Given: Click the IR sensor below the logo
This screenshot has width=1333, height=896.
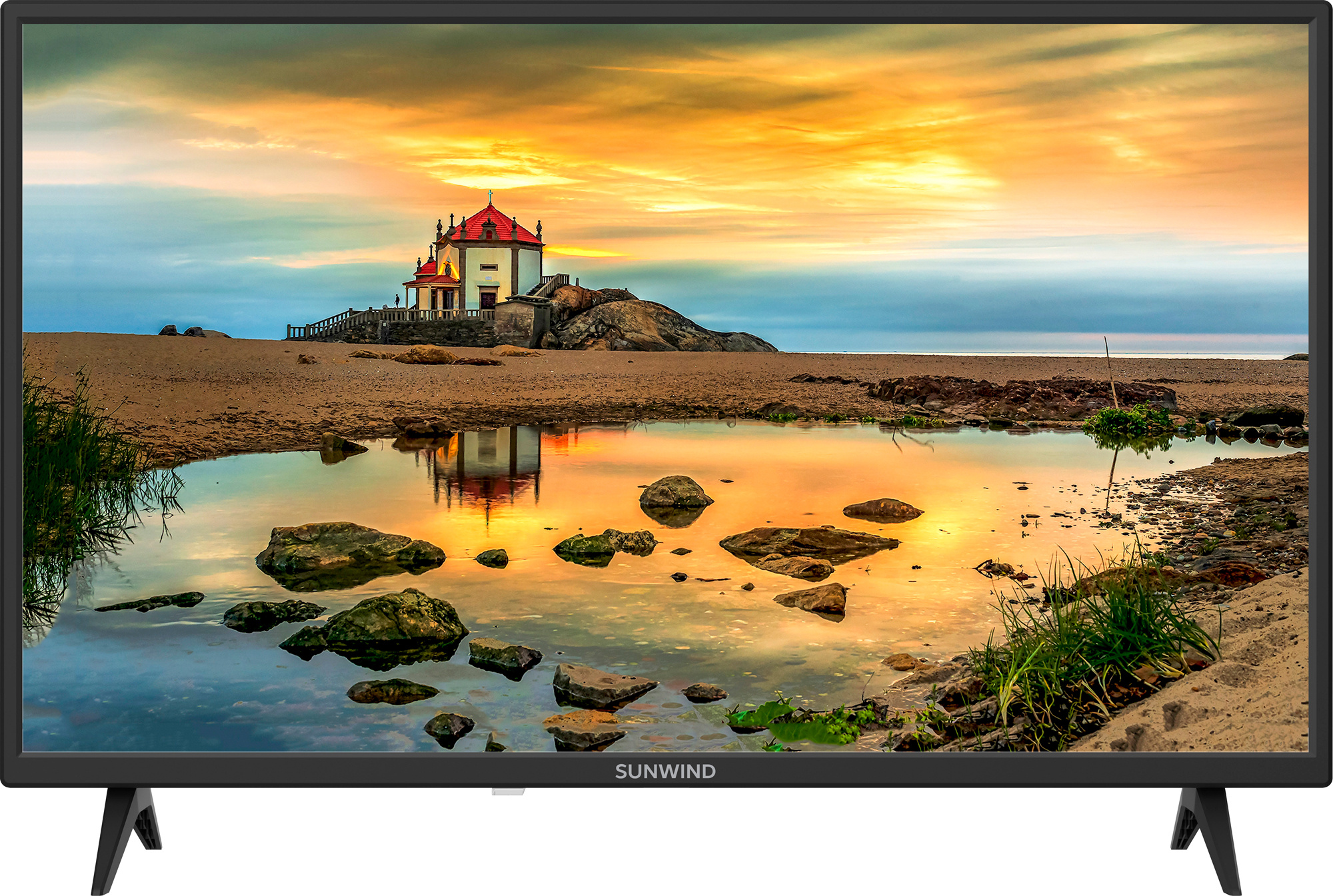Looking at the screenshot, I should point(508,792).
